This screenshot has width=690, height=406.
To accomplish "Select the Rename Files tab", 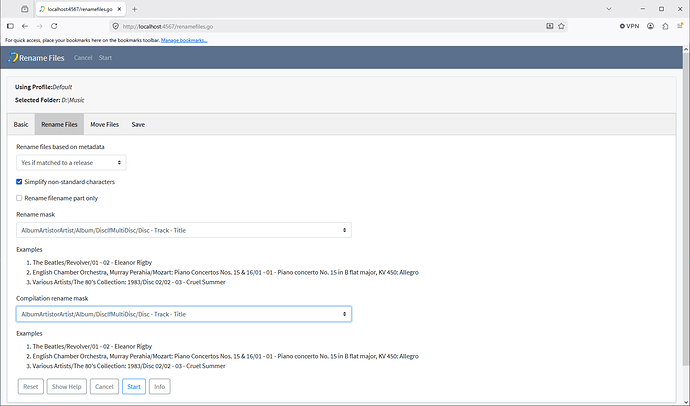I will [x=59, y=124].
